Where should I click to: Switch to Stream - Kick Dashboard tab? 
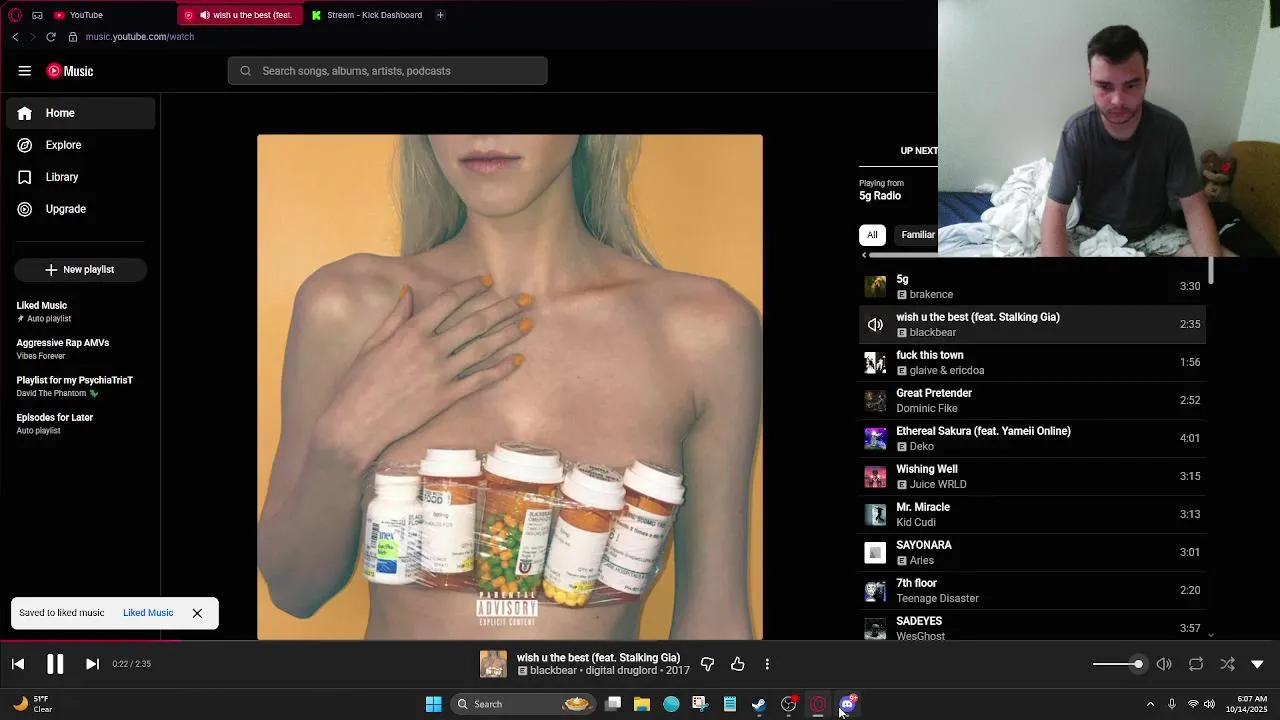(367, 15)
